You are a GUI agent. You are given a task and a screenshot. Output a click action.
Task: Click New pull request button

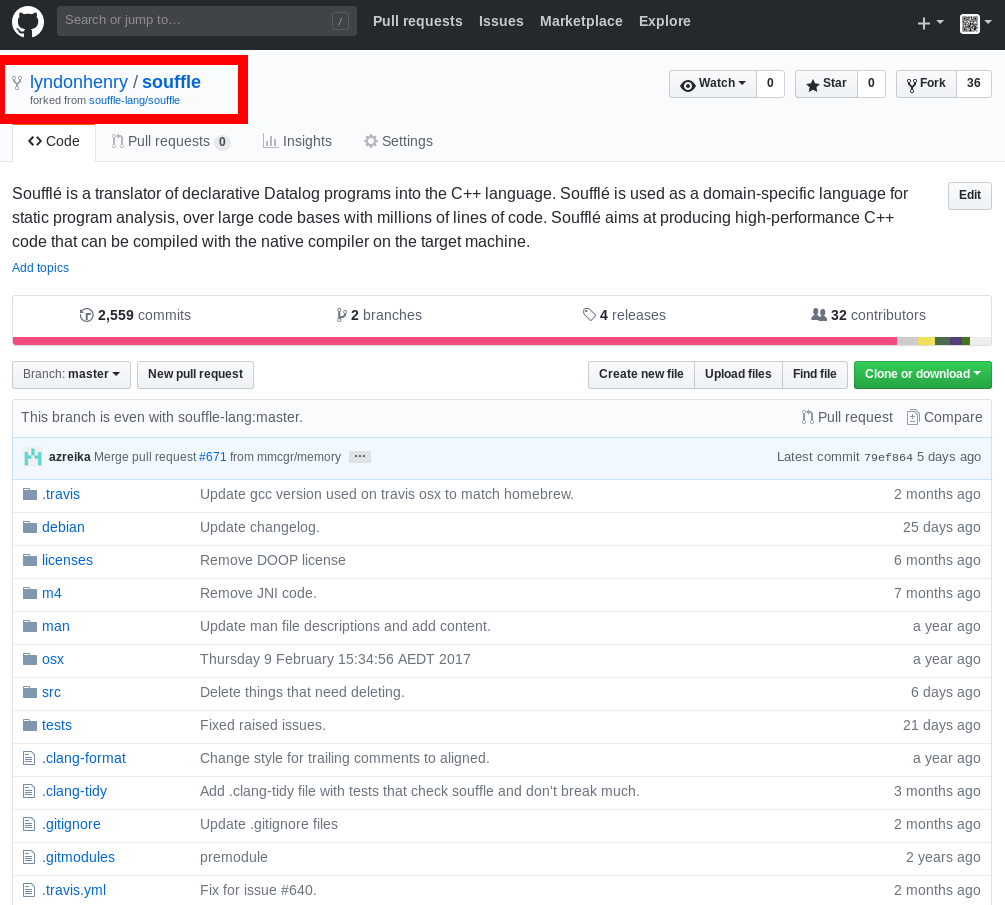point(195,374)
